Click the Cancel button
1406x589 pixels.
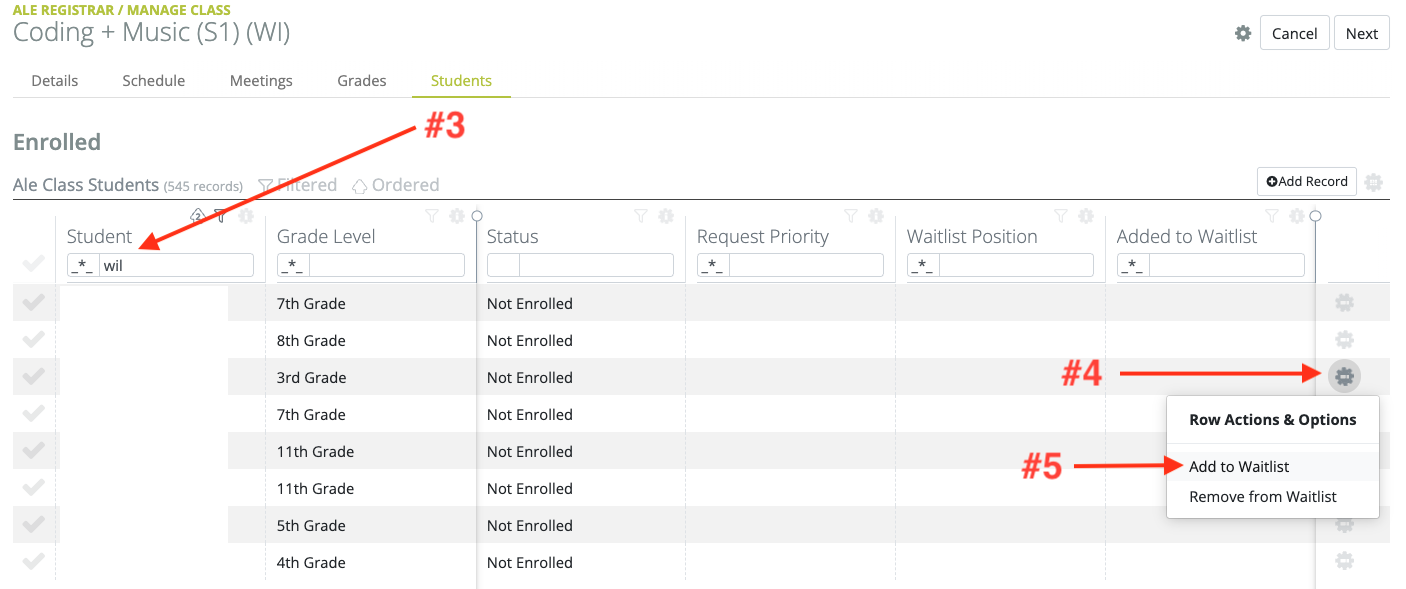[x=1294, y=32]
